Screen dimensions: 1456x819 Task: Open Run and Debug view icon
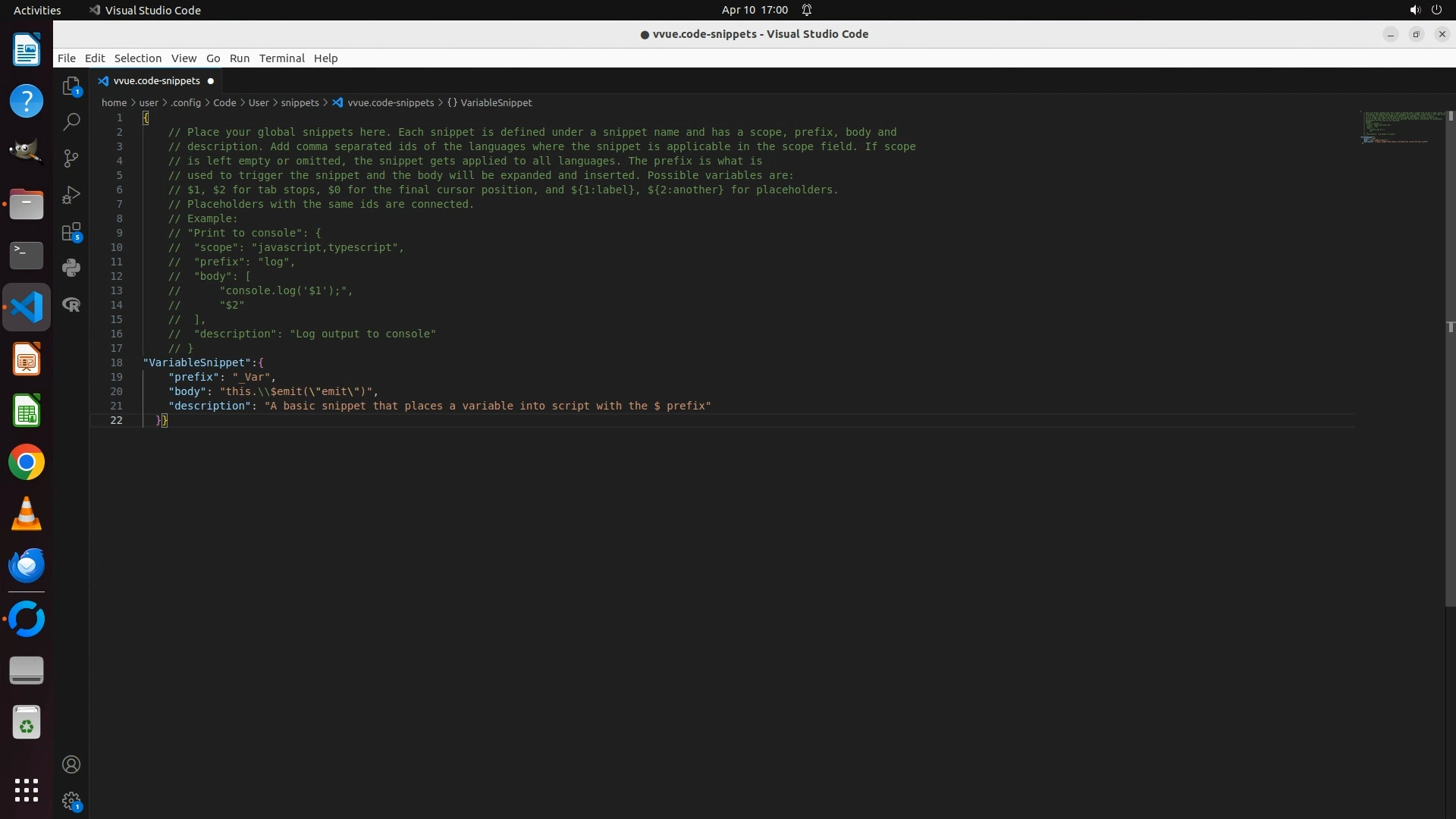point(71,195)
